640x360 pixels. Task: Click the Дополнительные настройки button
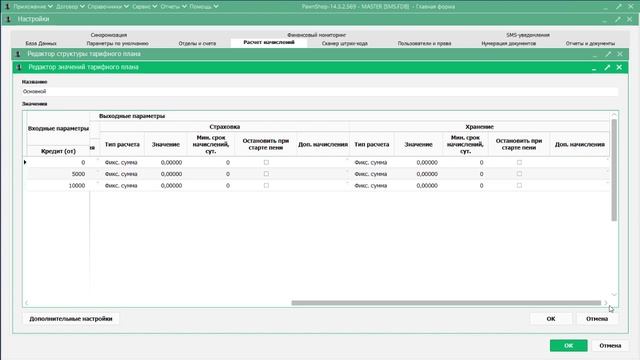click(x=71, y=319)
